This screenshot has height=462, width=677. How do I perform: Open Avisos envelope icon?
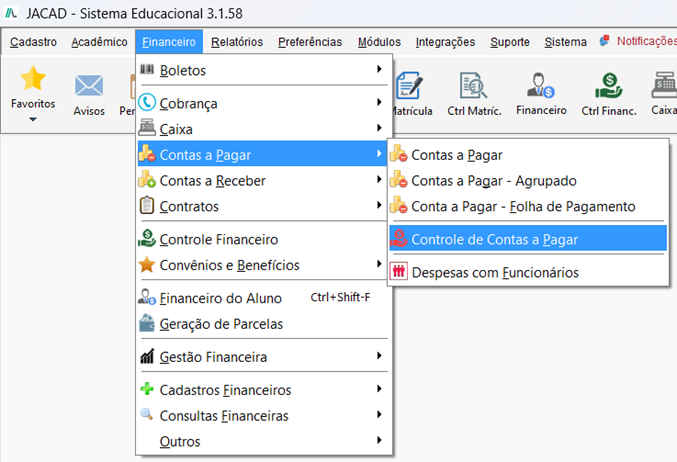(x=89, y=85)
